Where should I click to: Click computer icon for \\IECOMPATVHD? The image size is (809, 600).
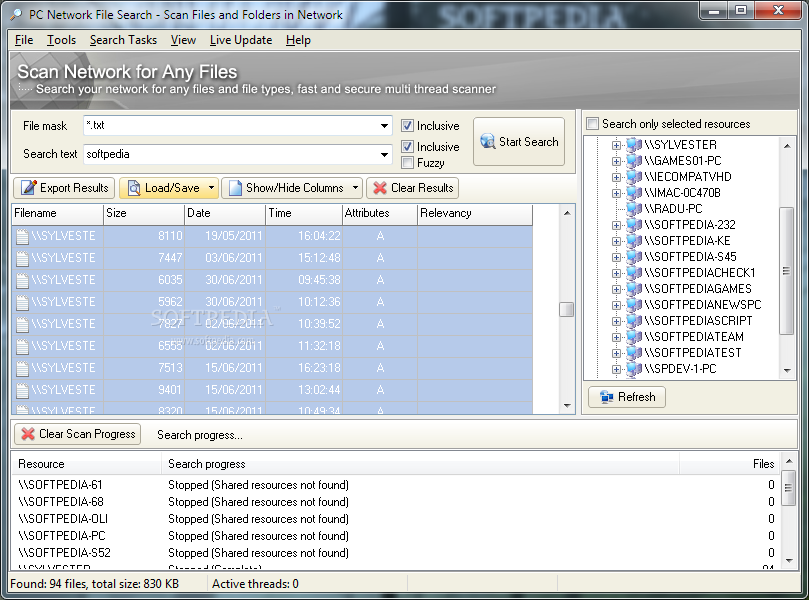point(634,177)
